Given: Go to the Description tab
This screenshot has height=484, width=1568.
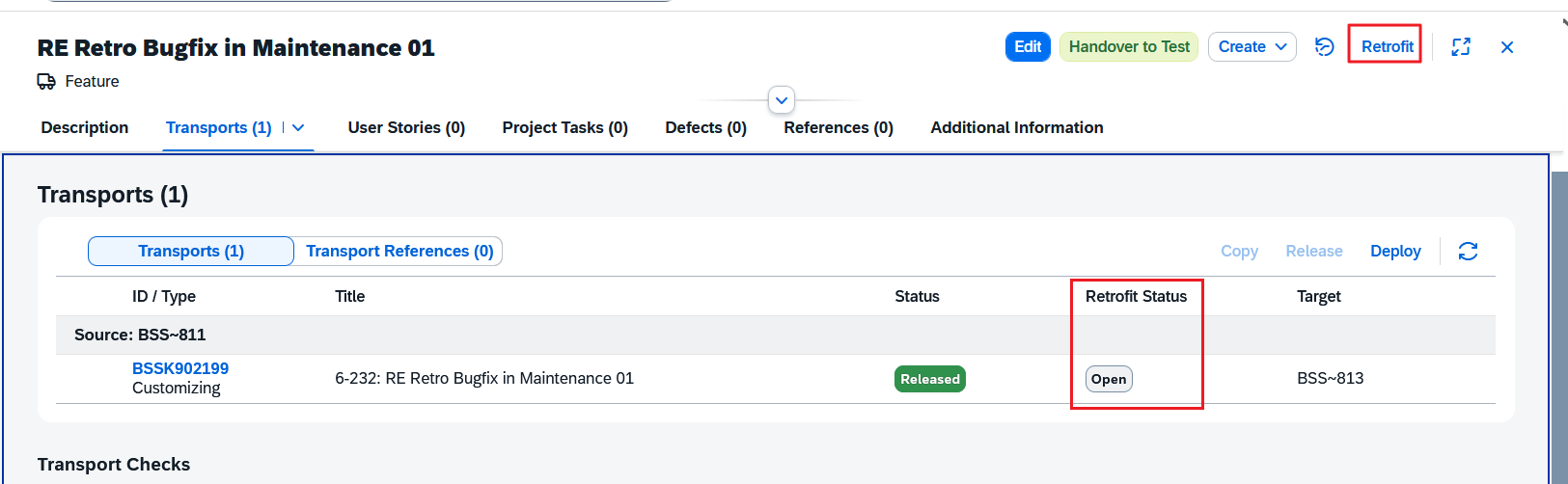Looking at the screenshot, I should 85,127.
